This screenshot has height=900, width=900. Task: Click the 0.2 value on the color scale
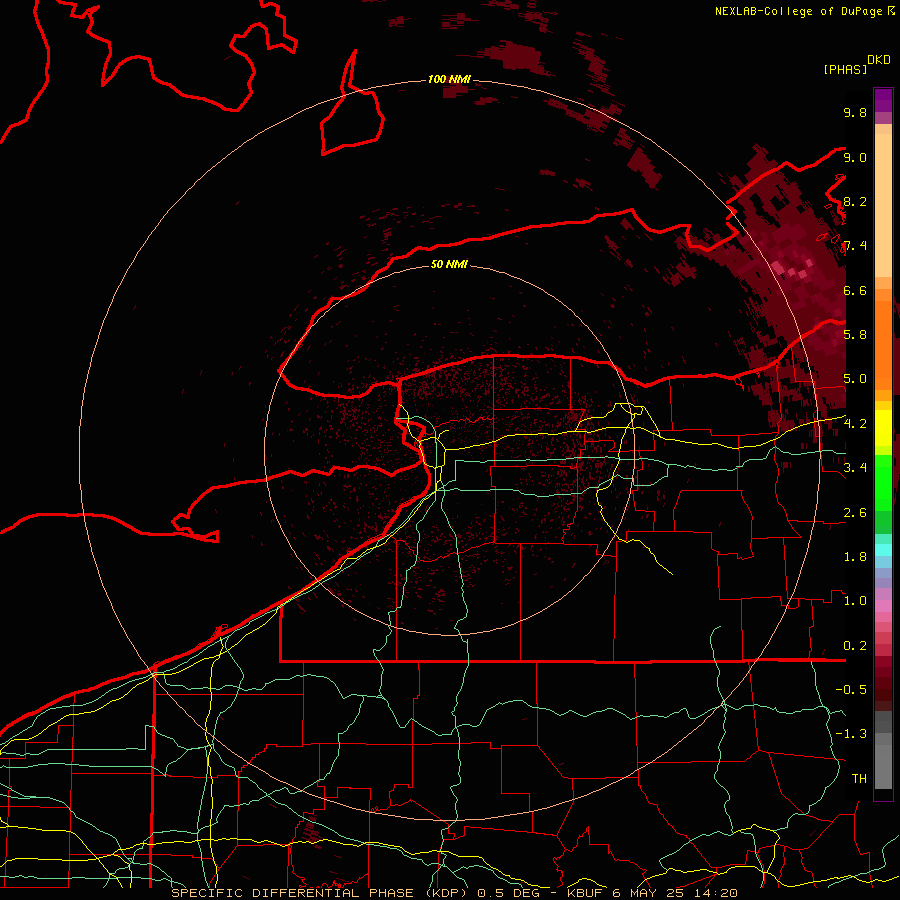point(855,645)
